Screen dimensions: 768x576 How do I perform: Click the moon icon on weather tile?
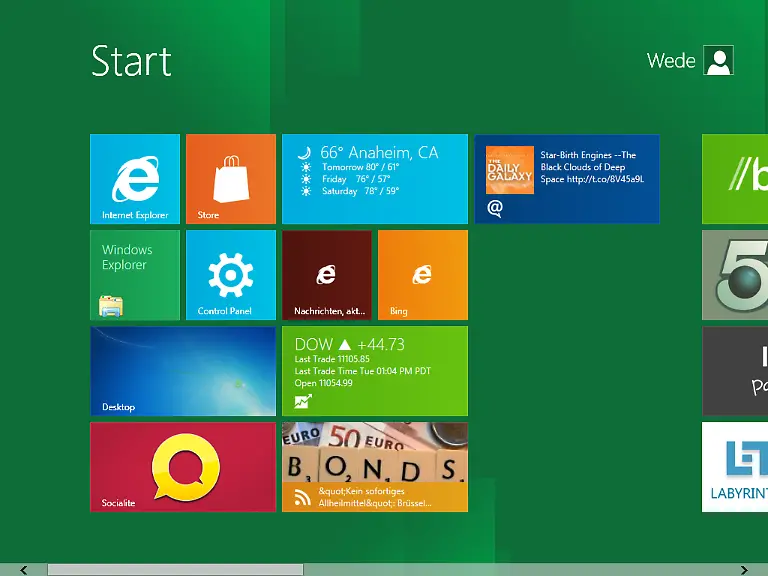click(x=305, y=153)
